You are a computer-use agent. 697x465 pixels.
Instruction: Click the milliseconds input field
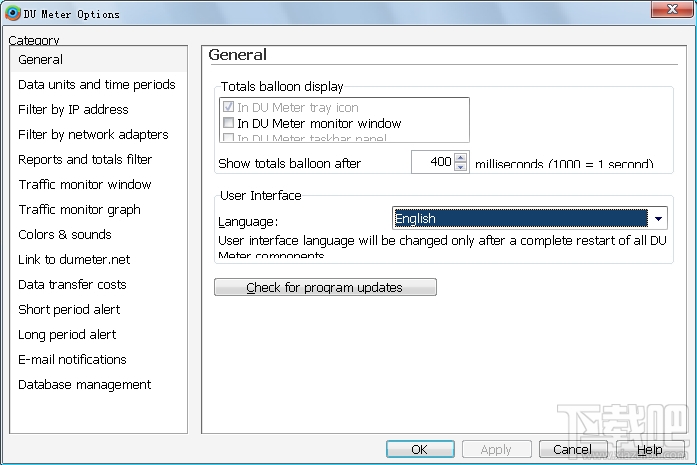coord(432,162)
